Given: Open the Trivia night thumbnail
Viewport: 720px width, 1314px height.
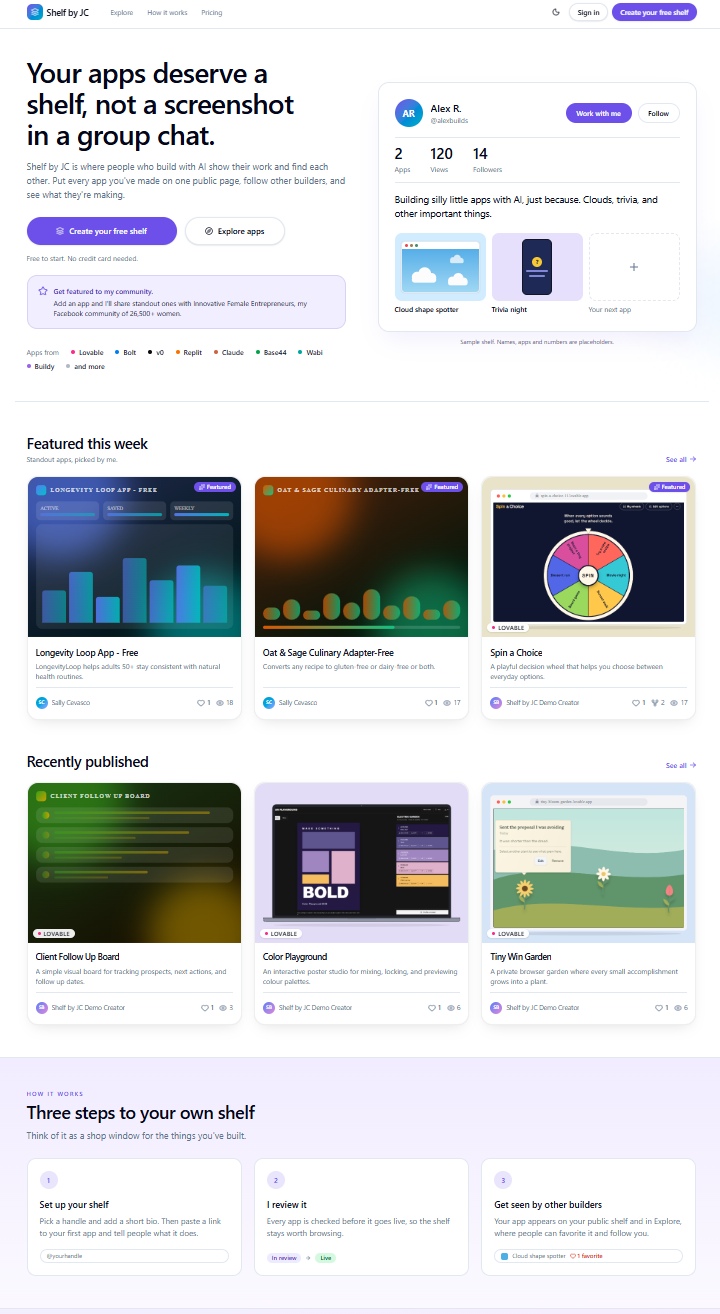Looking at the screenshot, I should point(537,267).
